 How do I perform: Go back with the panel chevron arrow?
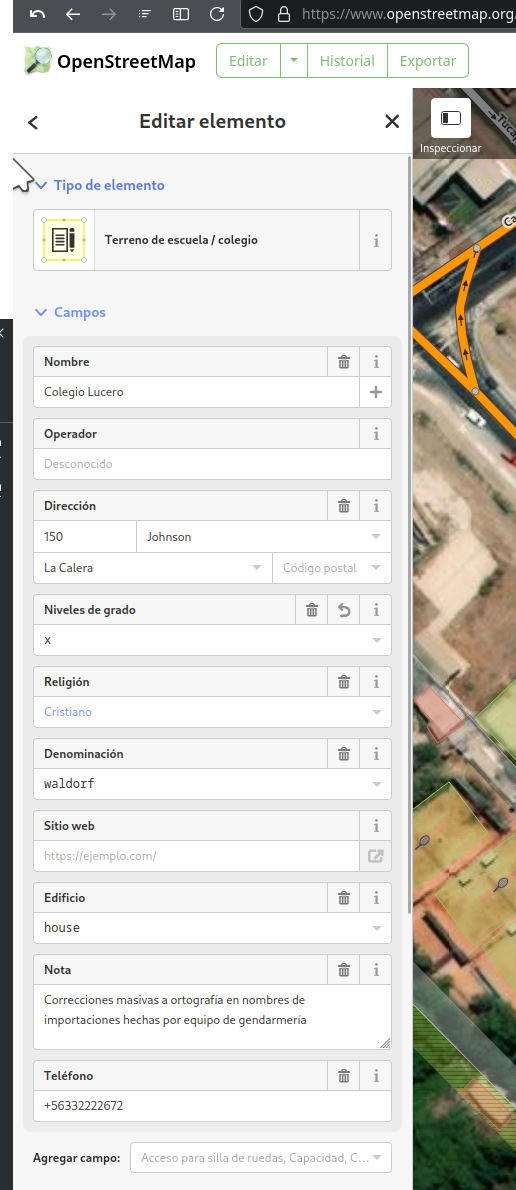(x=33, y=122)
